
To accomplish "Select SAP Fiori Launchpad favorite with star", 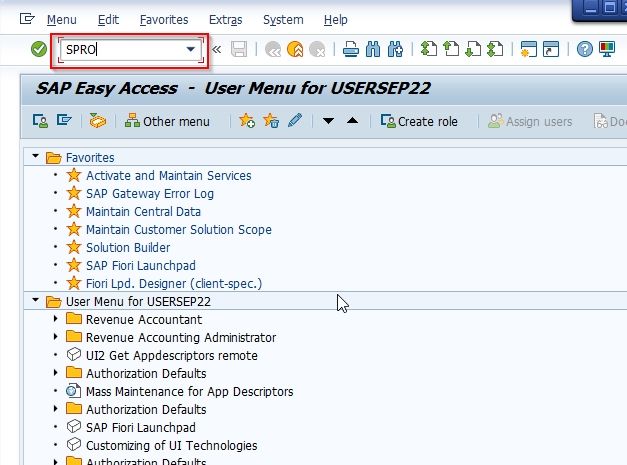I will pyautogui.click(x=141, y=265).
